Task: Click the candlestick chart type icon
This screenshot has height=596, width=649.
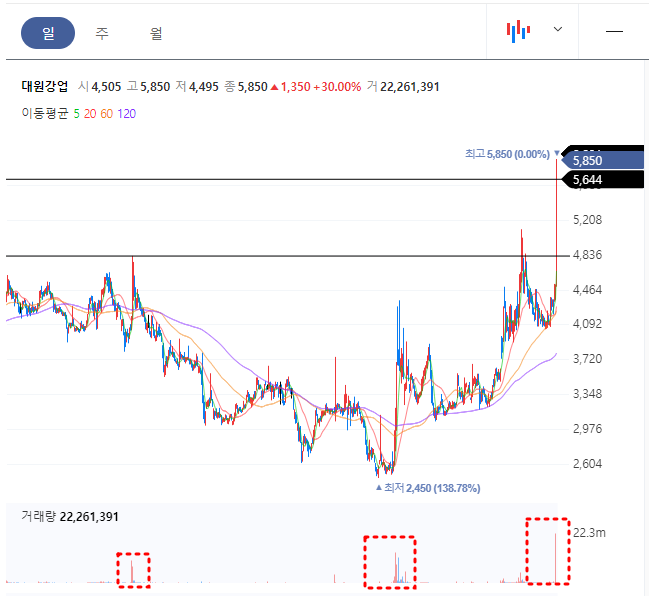Action: pyautogui.click(x=519, y=31)
